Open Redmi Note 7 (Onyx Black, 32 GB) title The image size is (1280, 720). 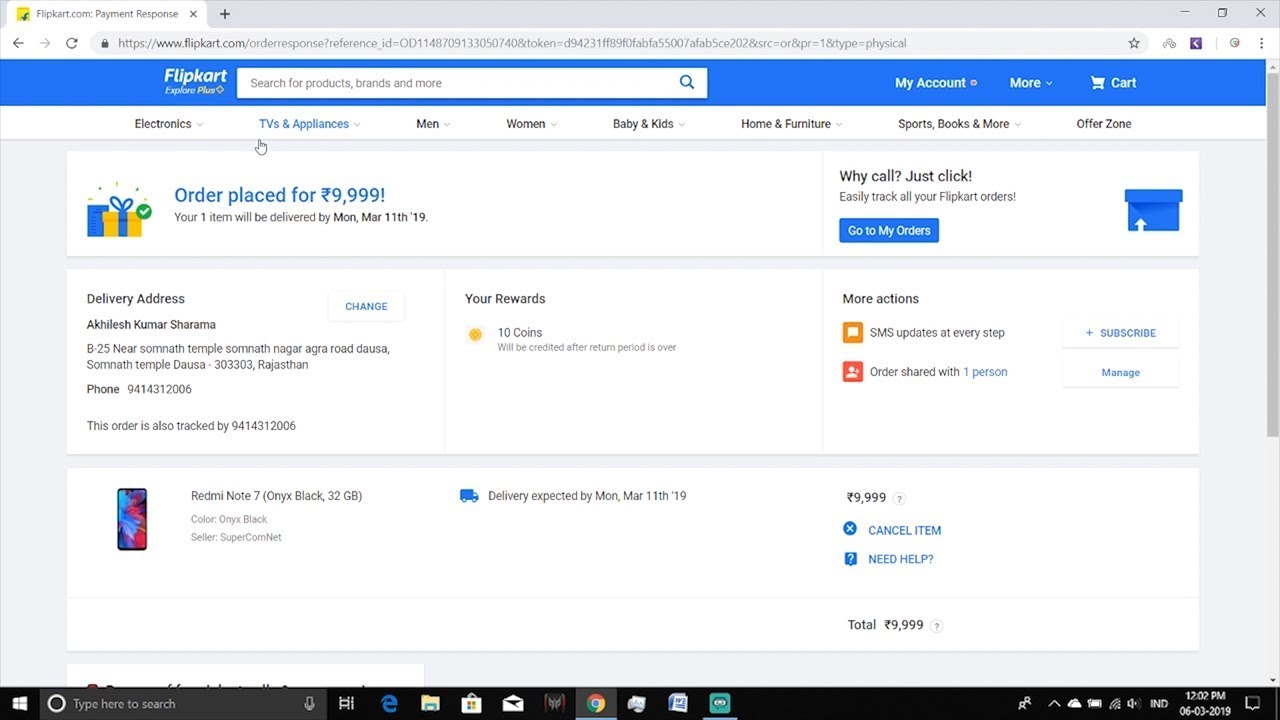(276, 496)
